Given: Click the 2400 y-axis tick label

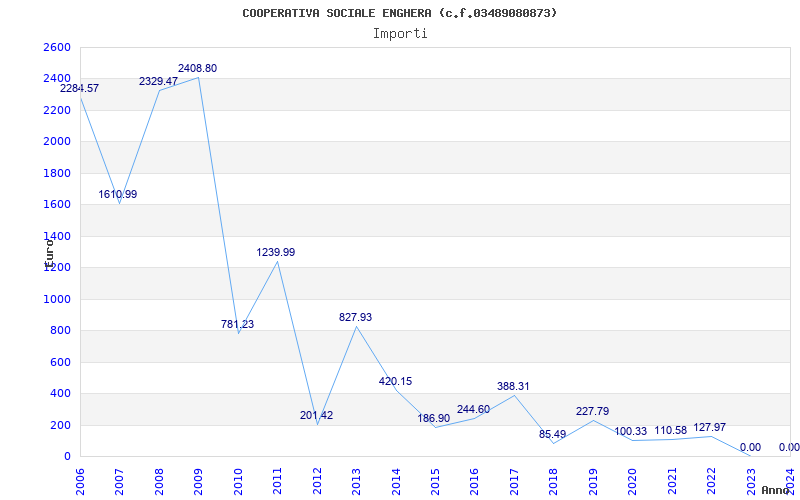Looking at the screenshot, I should click(x=57, y=79).
